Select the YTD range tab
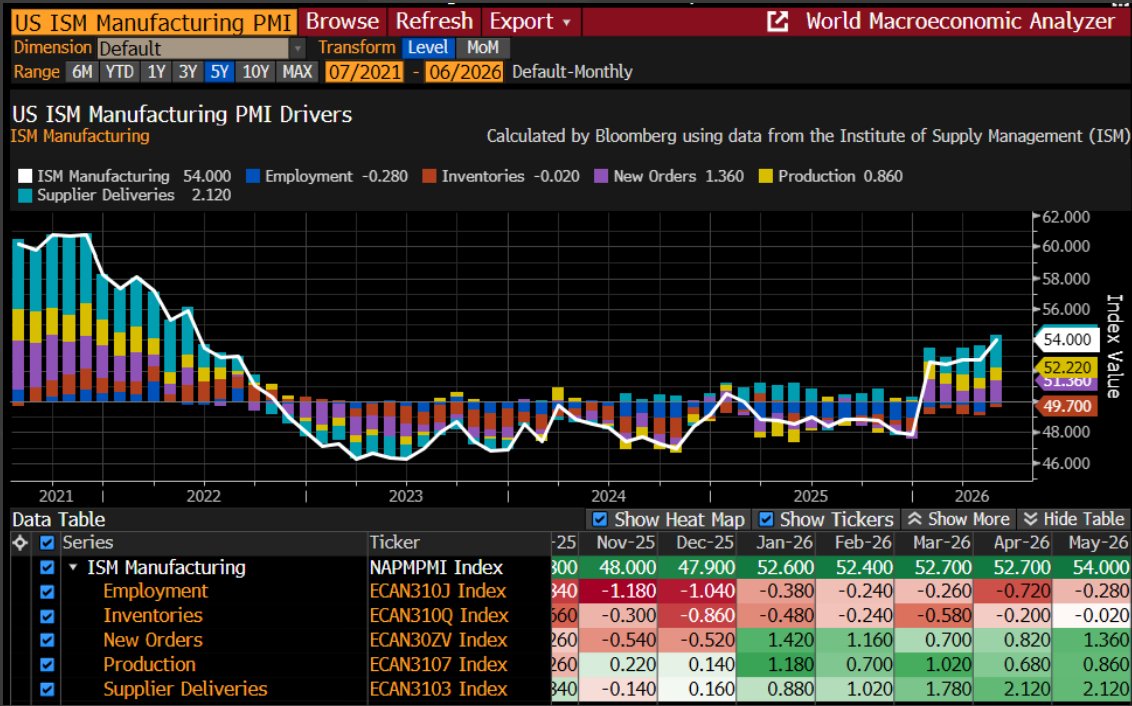The height and width of the screenshot is (706, 1132). pyautogui.click(x=119, y=71)
